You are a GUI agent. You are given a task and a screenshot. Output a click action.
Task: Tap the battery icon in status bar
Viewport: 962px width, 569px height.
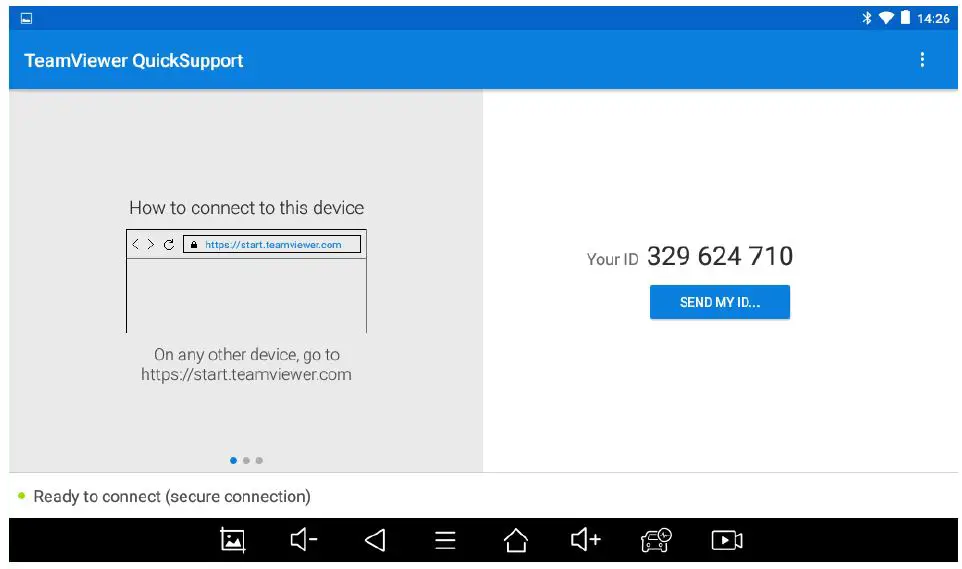[x=906, y=18]
